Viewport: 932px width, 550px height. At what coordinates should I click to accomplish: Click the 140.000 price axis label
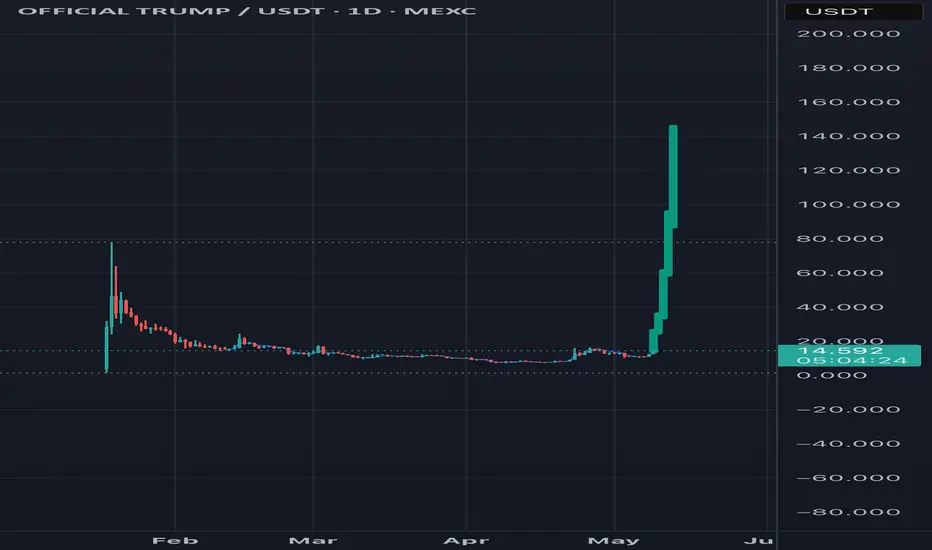tap(848, 136)
